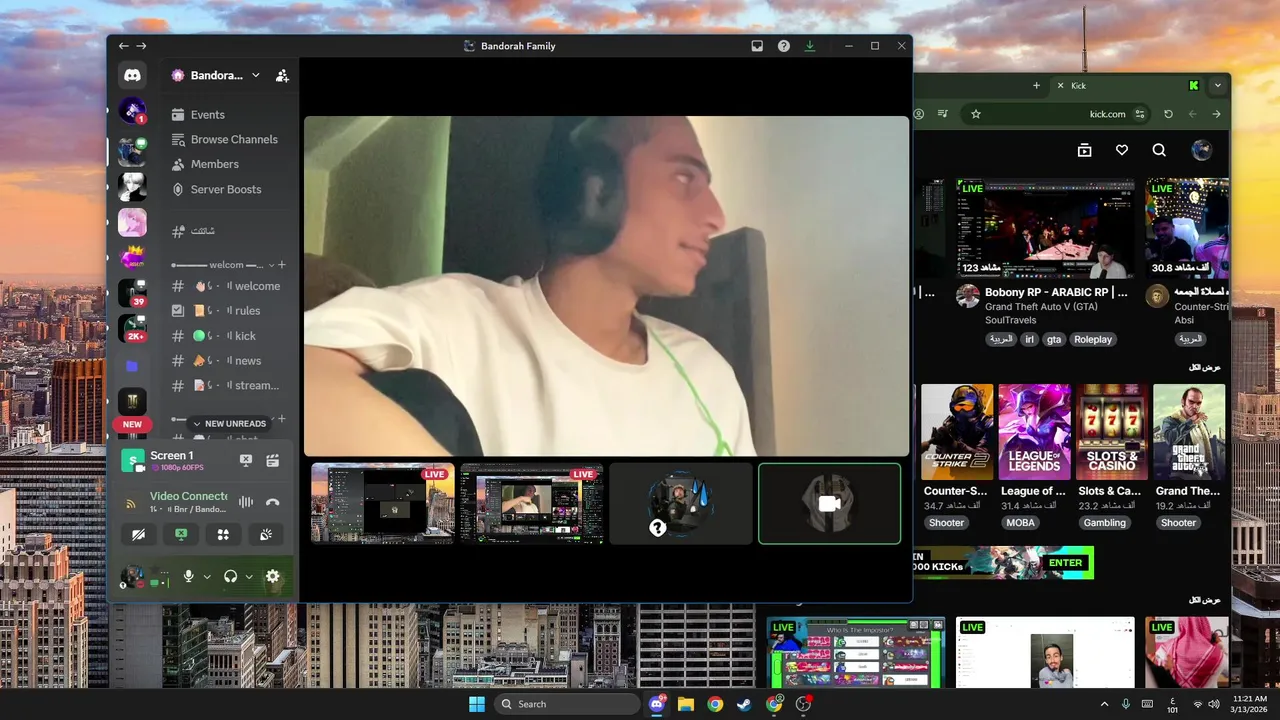Deafen with headphones icon in user panel
The height and width of the screenshot is (720, 1280).
[230, 576]
